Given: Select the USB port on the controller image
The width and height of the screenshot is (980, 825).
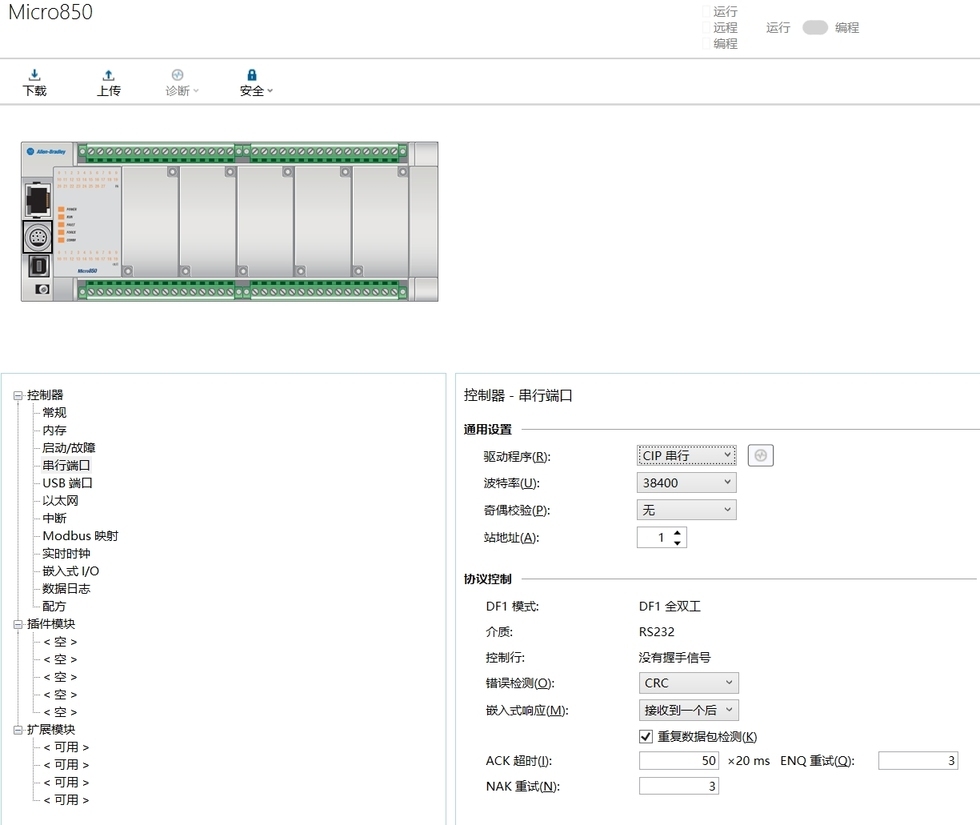Looking at the screenshot, I should (38, 266).
